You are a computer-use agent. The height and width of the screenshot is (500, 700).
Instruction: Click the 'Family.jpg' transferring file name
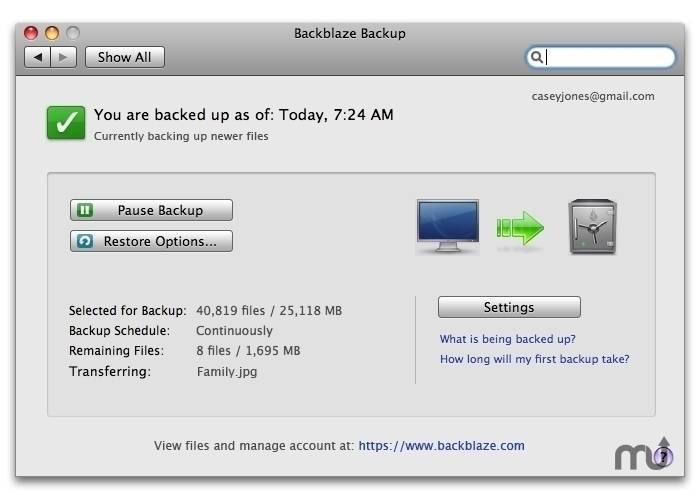coord(227,372)
